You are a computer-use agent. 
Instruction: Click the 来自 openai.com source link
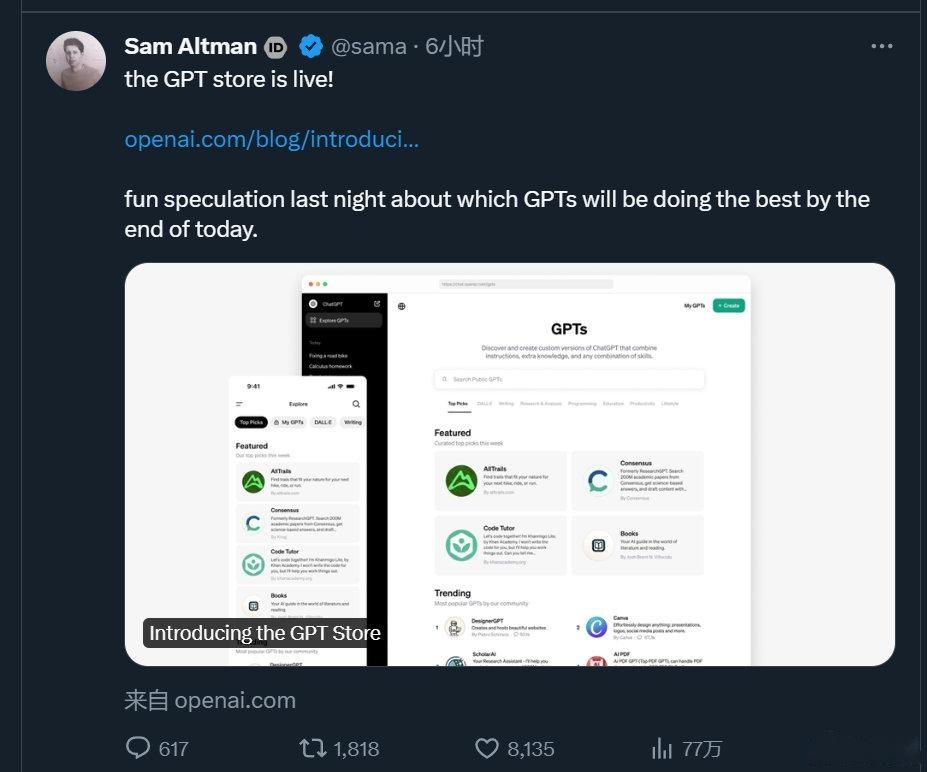pos(210,700)
